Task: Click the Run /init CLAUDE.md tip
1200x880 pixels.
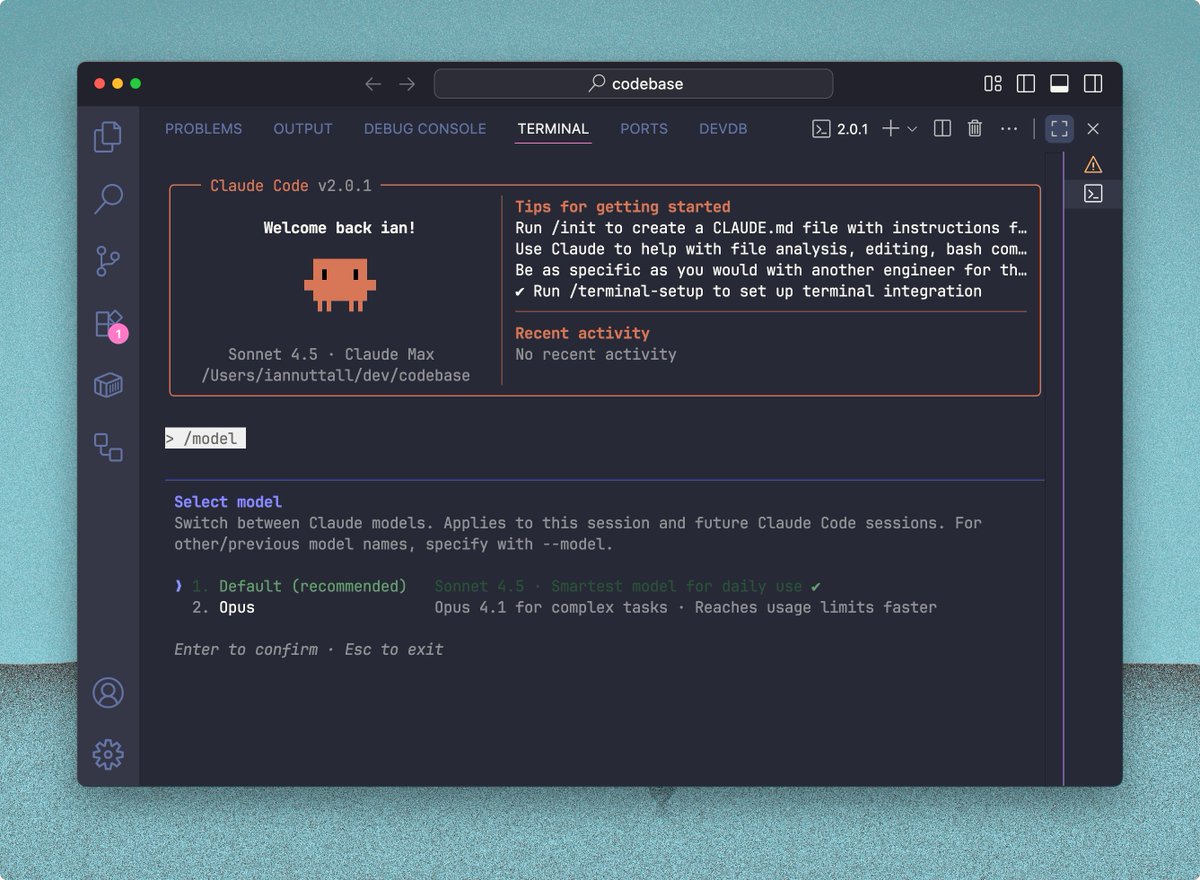Action: (771, 228)
